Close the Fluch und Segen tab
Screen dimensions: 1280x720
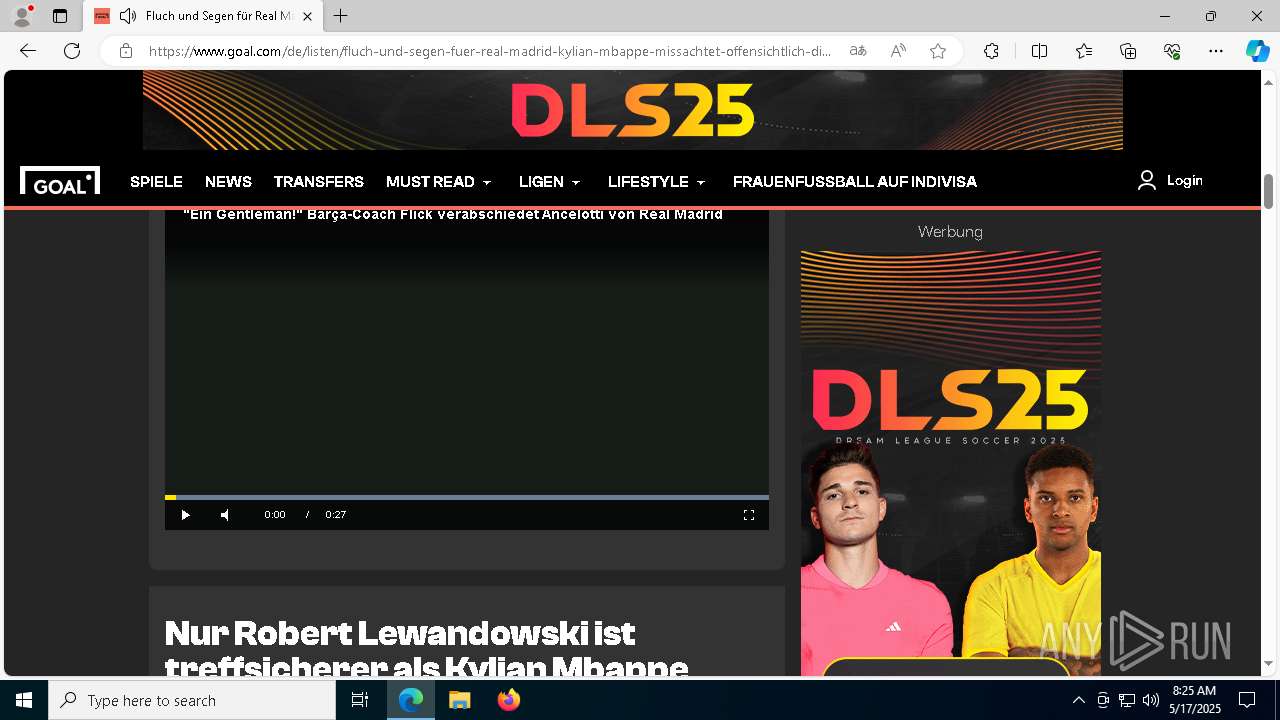coord(307,16)
